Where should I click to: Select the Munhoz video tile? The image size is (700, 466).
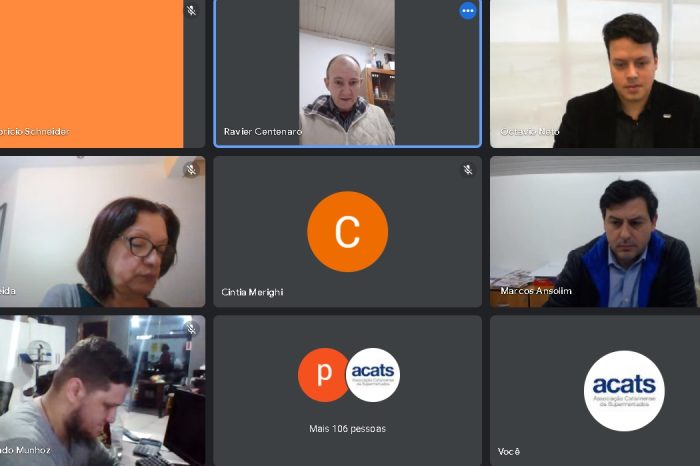(x=102, y=391)
